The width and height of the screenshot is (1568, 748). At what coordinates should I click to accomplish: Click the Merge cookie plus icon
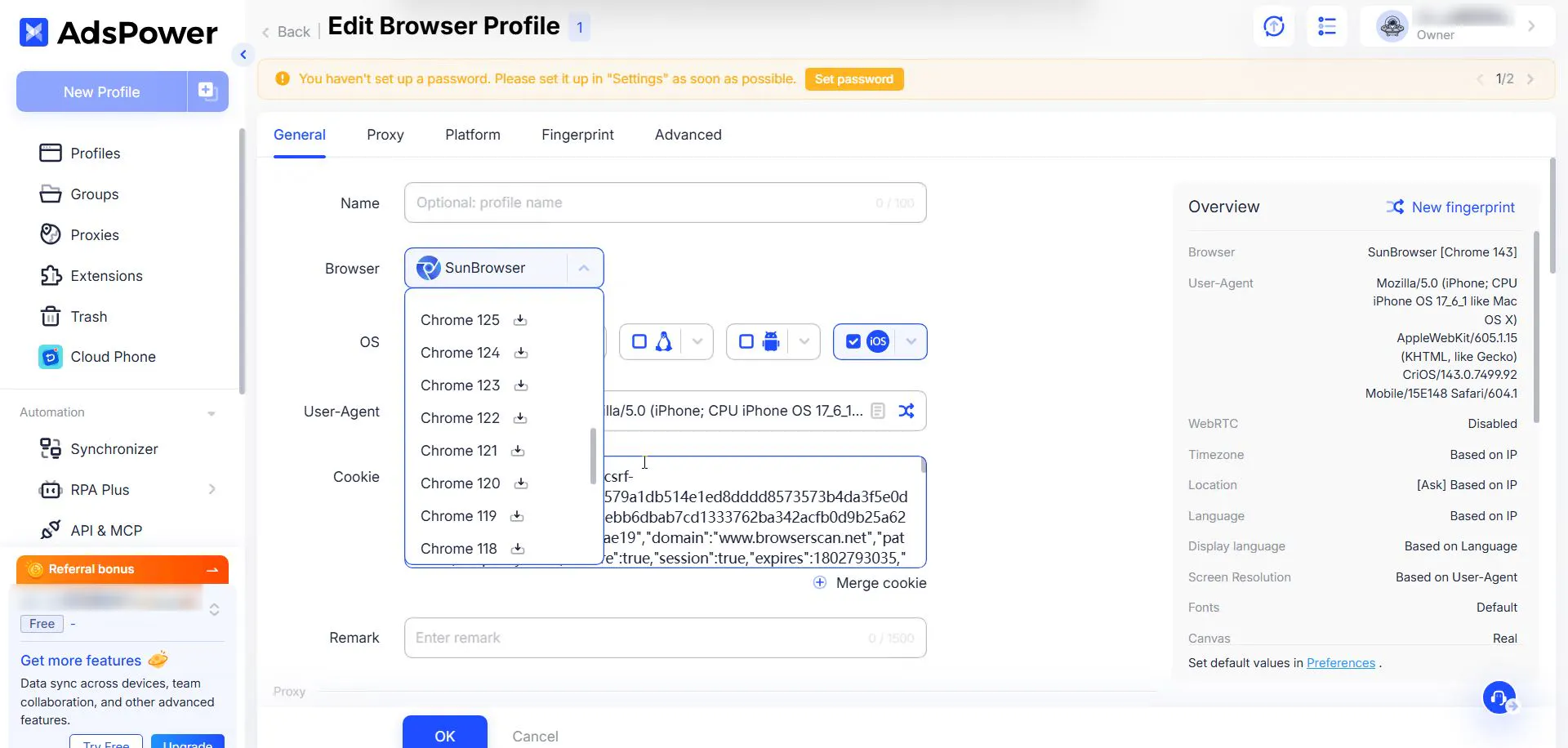click(x=820, y=582)
